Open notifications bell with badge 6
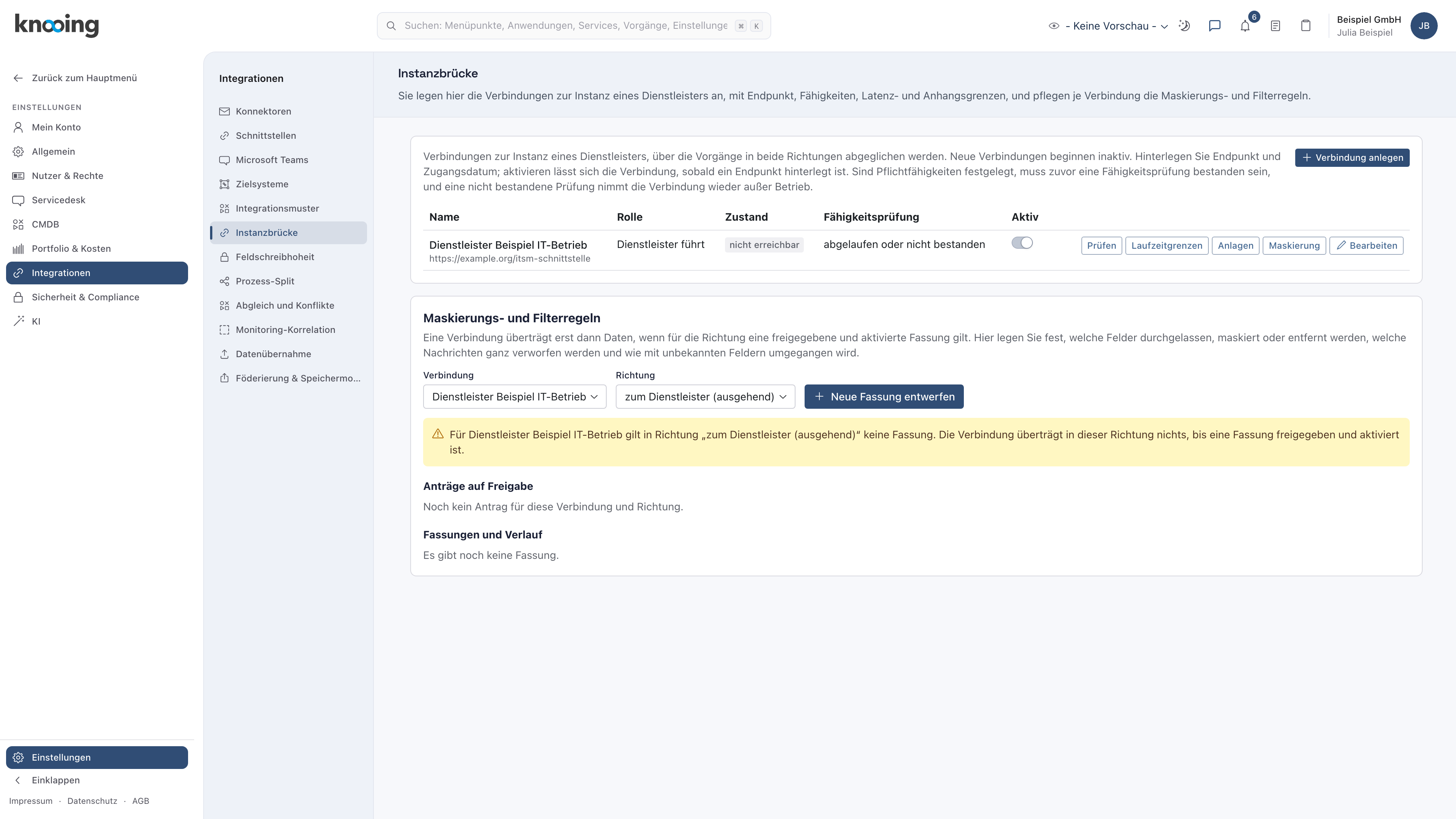The image size is (1456, 819). tap(1245, 26)
